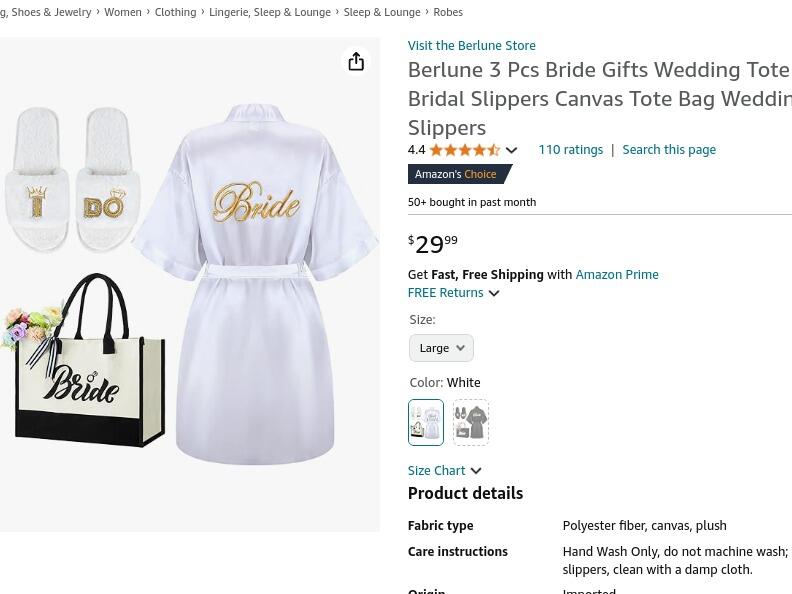Open the Amazon Prime link
792x594 pixels.
click(617, 274)
